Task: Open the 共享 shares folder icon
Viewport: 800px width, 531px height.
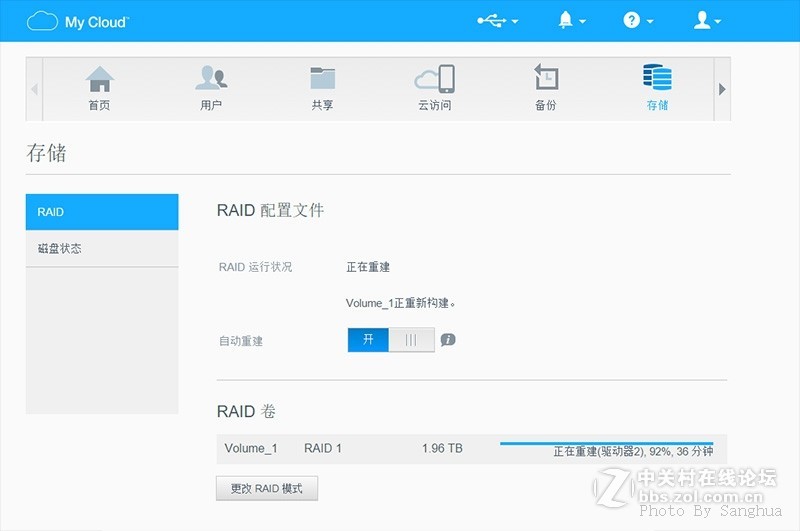Action: point(322,78)
